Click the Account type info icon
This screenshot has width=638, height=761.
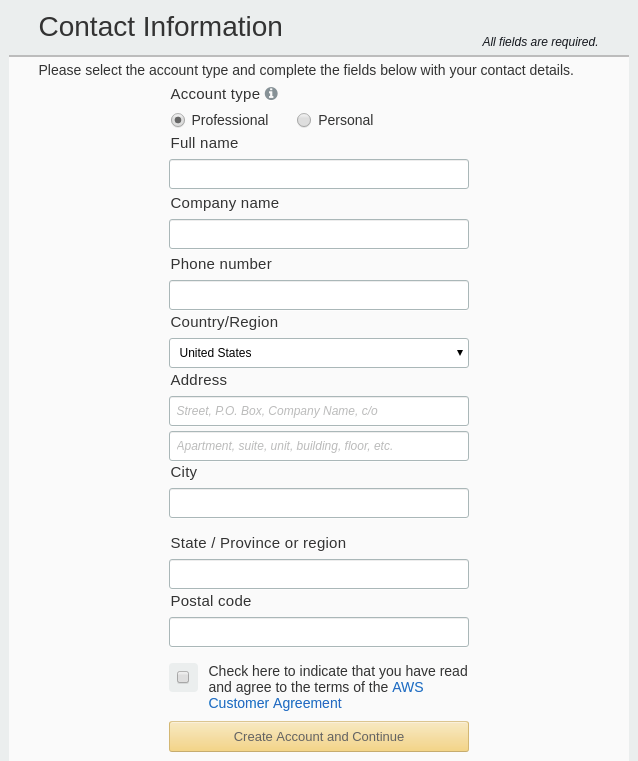click(x=271, y=93)
